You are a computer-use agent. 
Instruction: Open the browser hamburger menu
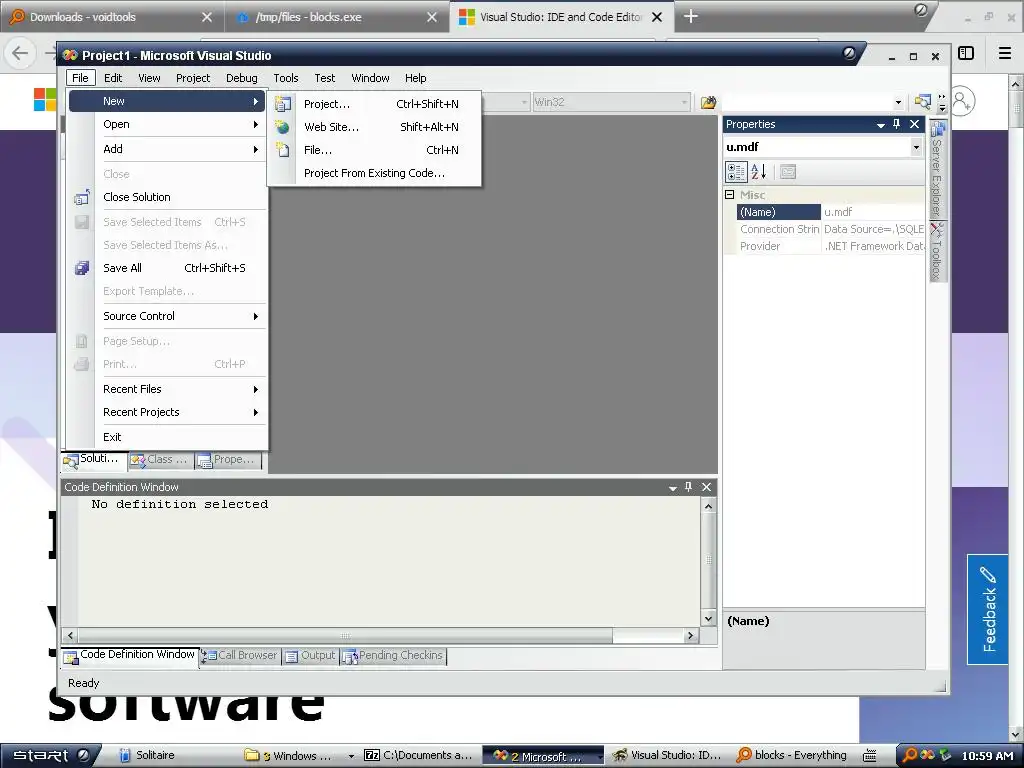pos(1005,54)
